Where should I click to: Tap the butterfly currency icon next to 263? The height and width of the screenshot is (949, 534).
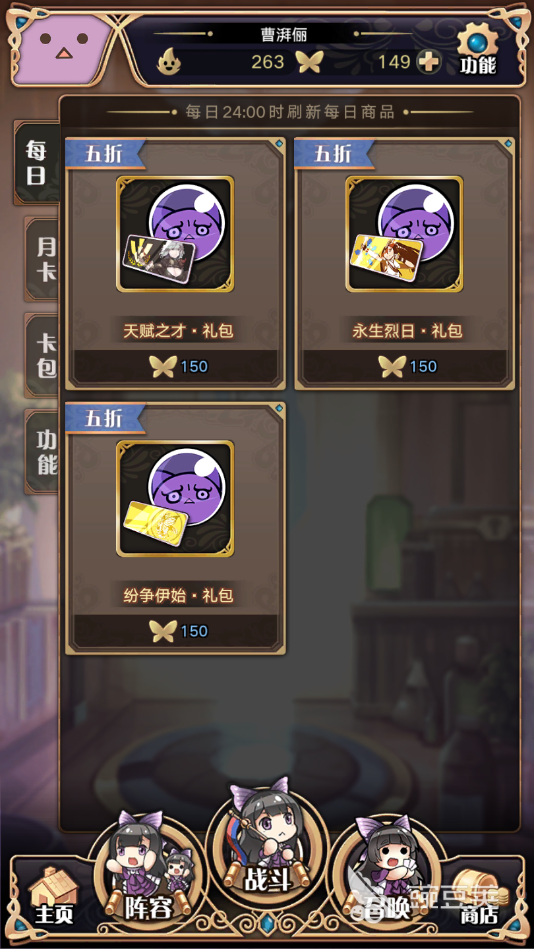tap(309, 62)
